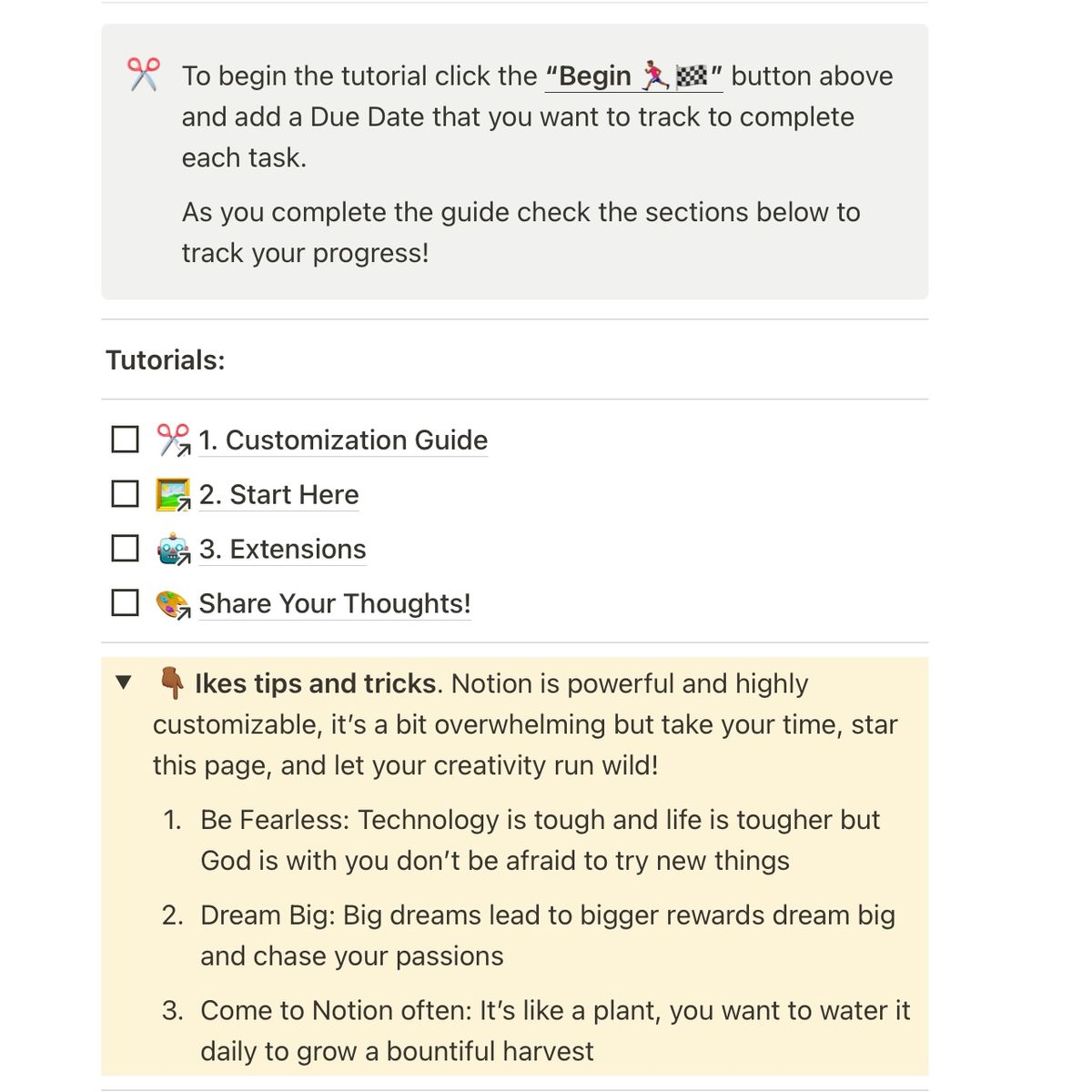This screenshot has height=1092, width=1092.
Task: Click the paint palette icon beside Share Your Thoughts
Action: (x=172, y=603)
